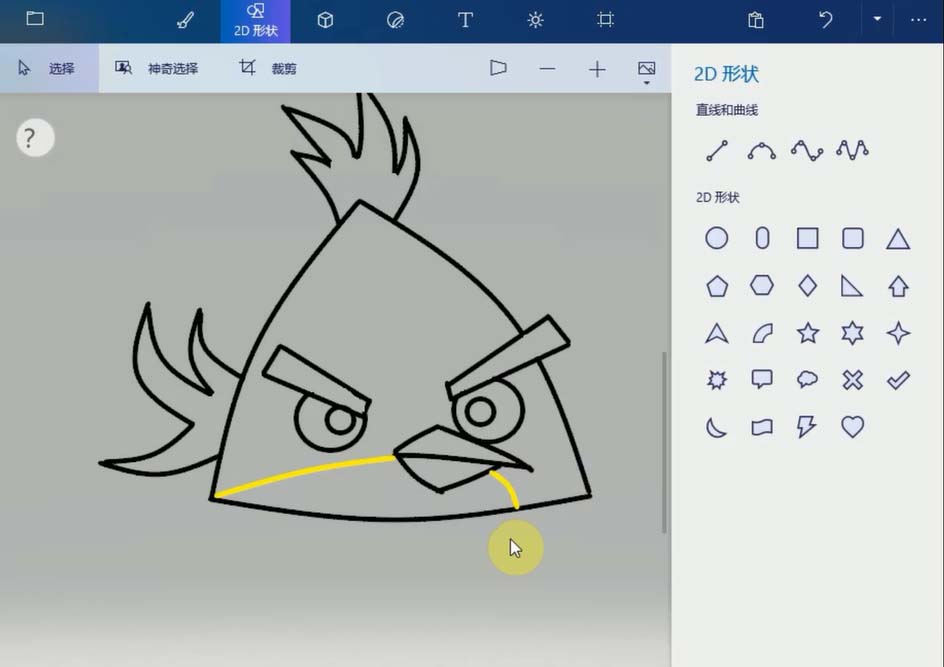Open the 3D shapes cube tab
Image resolution: width=944 pixels, height=667 pixels.
tap(325, 20)
